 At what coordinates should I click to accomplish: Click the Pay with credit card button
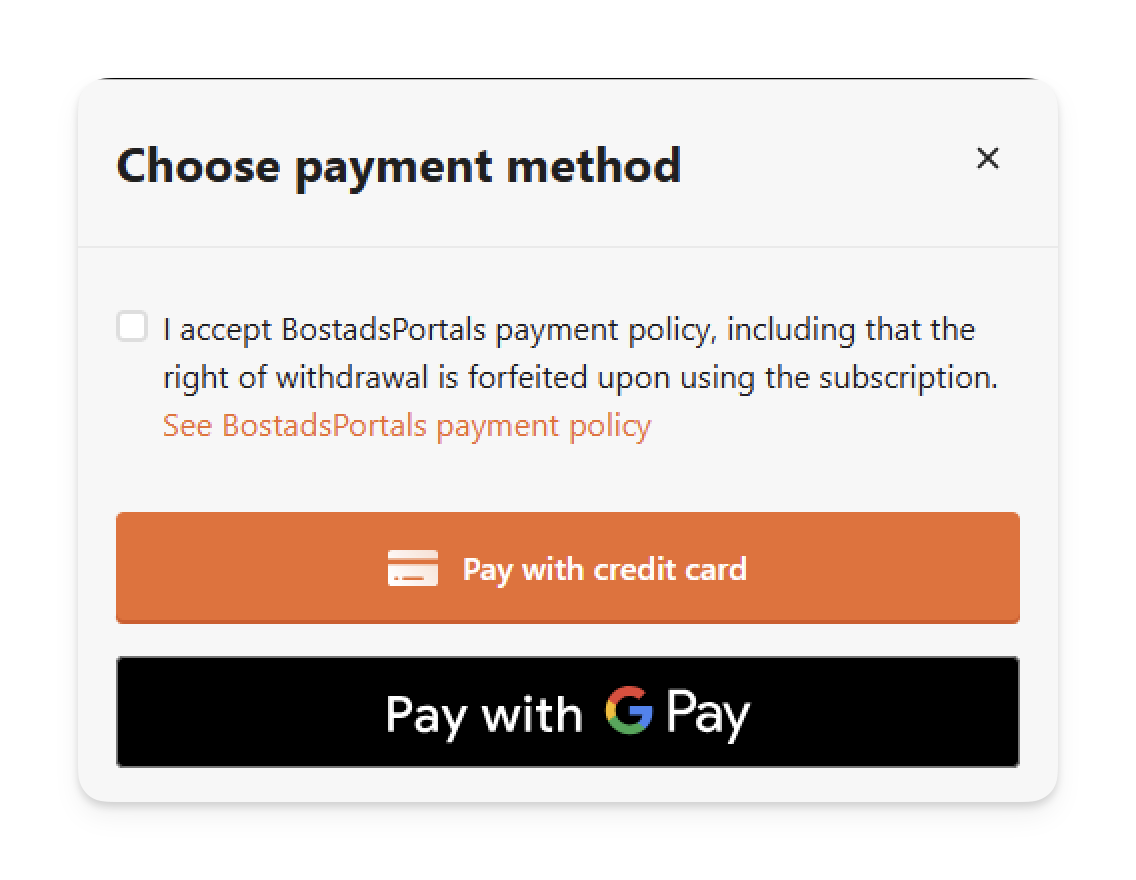[x=568, y=568]
